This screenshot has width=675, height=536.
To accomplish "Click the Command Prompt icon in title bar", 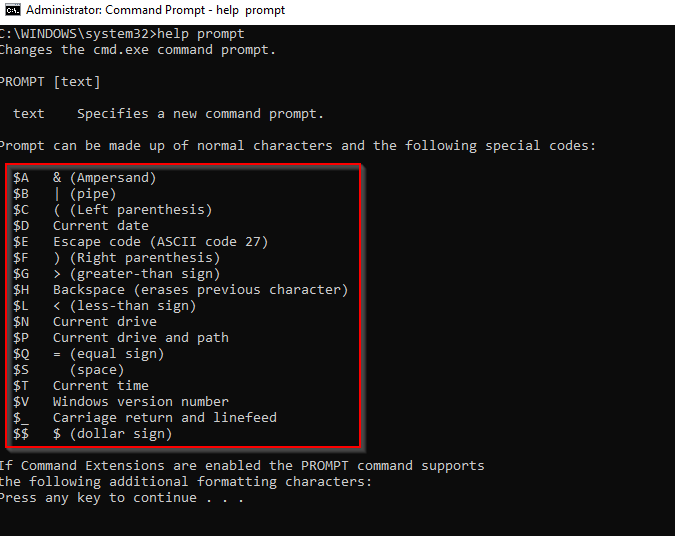I will pyautogui.click(x=10, y=10).
